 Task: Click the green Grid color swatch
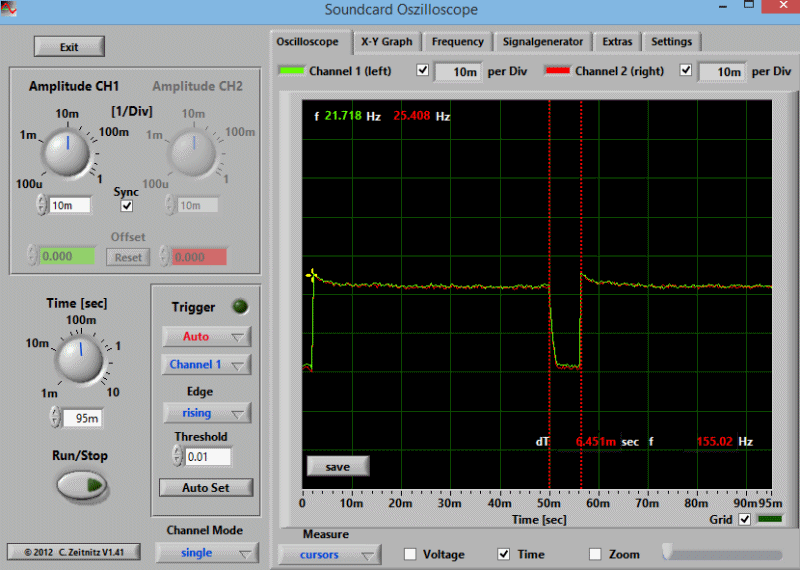[x=770, y=519]
